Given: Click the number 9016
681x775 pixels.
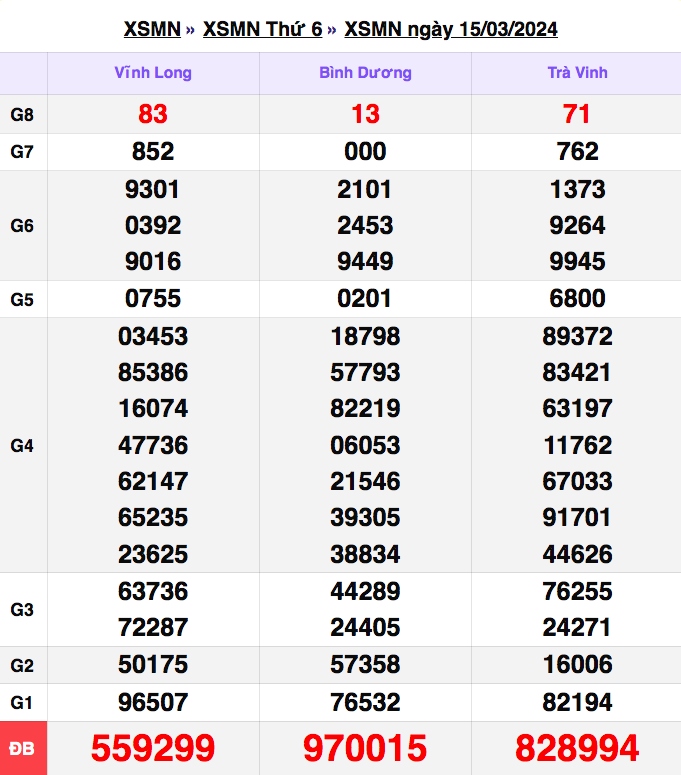Looking at the screenshot, I should point(153,261).
